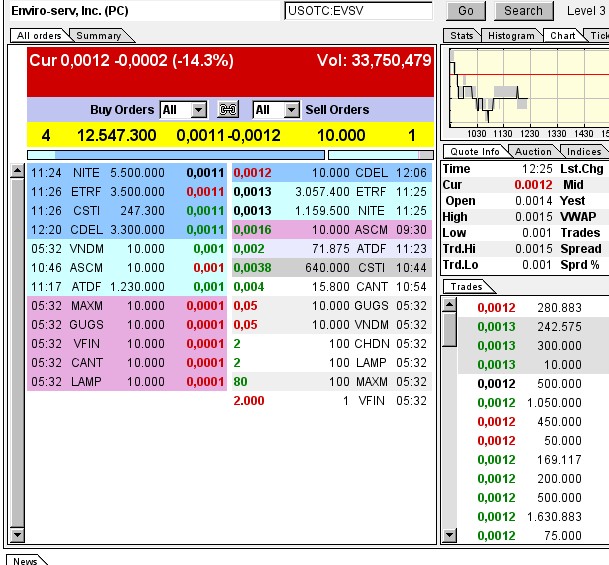Focus the USOTC:EVSV symbol input field
This screenshot has height=565, width=609.
point(358,11)
